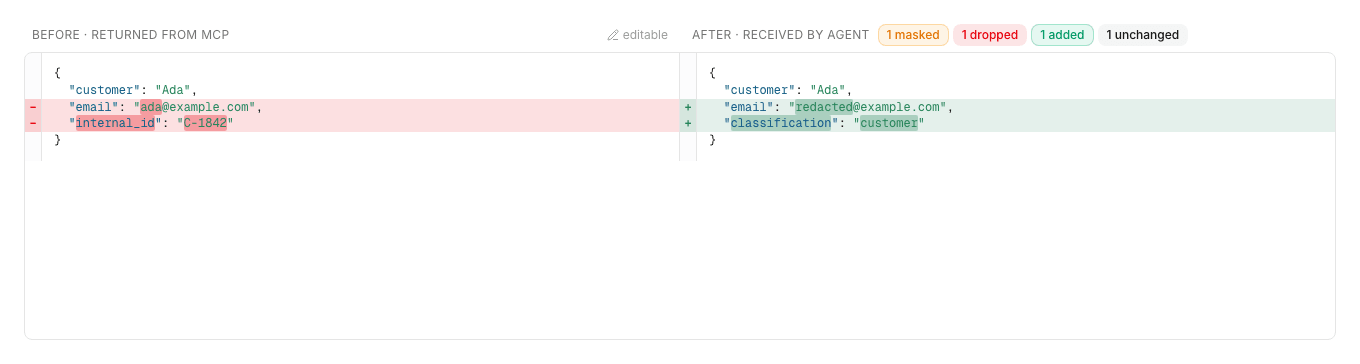Viewport: 1360px width, 364px height.
Task: Click the "BEFORE · RETURNED FROM MCP" heading
Action: coord(130,35)
